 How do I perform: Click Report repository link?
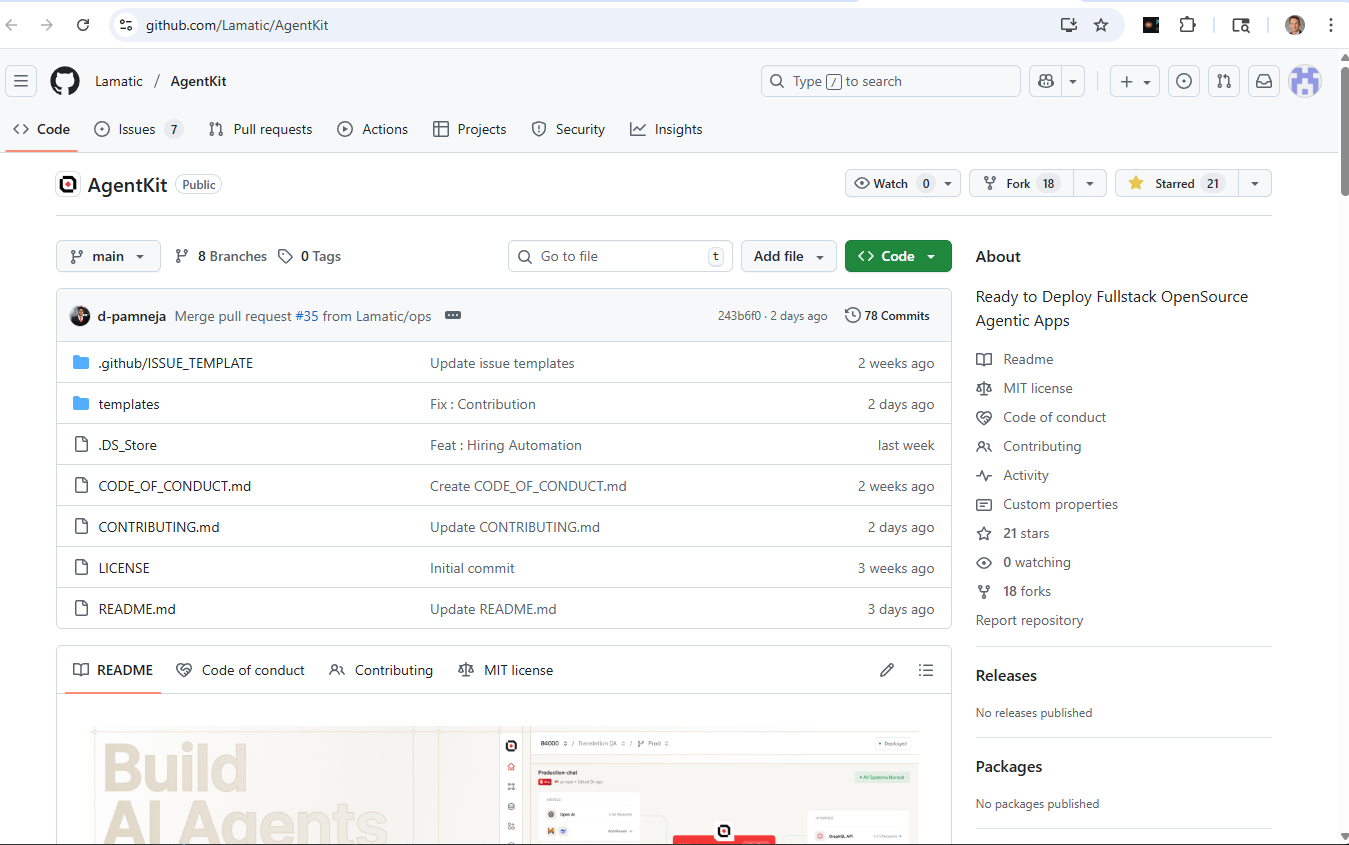tap(1029, 620)
